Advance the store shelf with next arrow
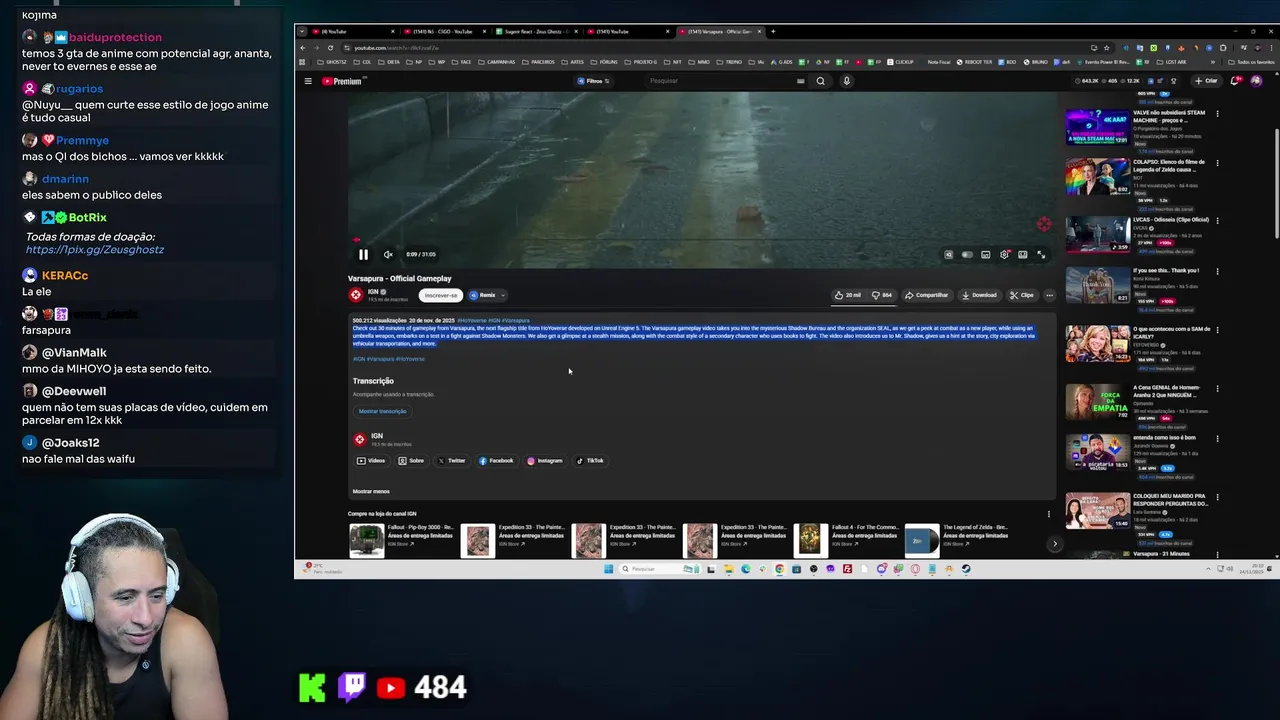 (x=1054, y=544)
